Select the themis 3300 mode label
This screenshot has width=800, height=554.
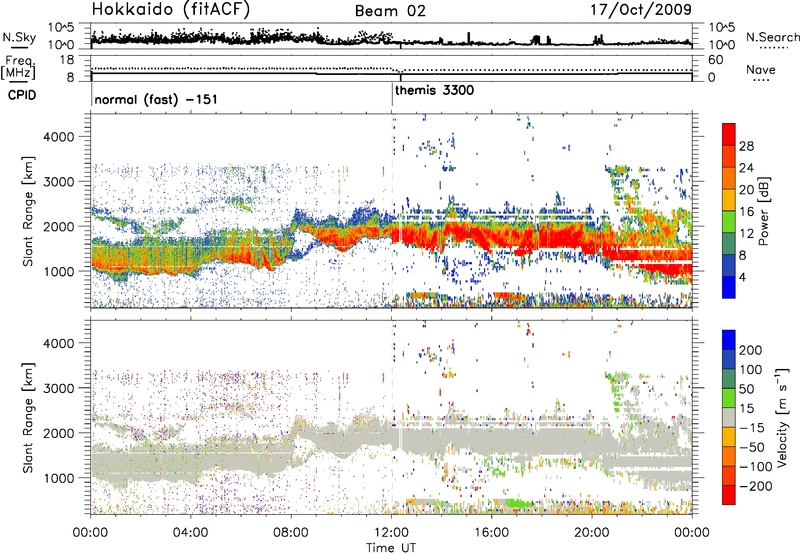tap(434, 90)
